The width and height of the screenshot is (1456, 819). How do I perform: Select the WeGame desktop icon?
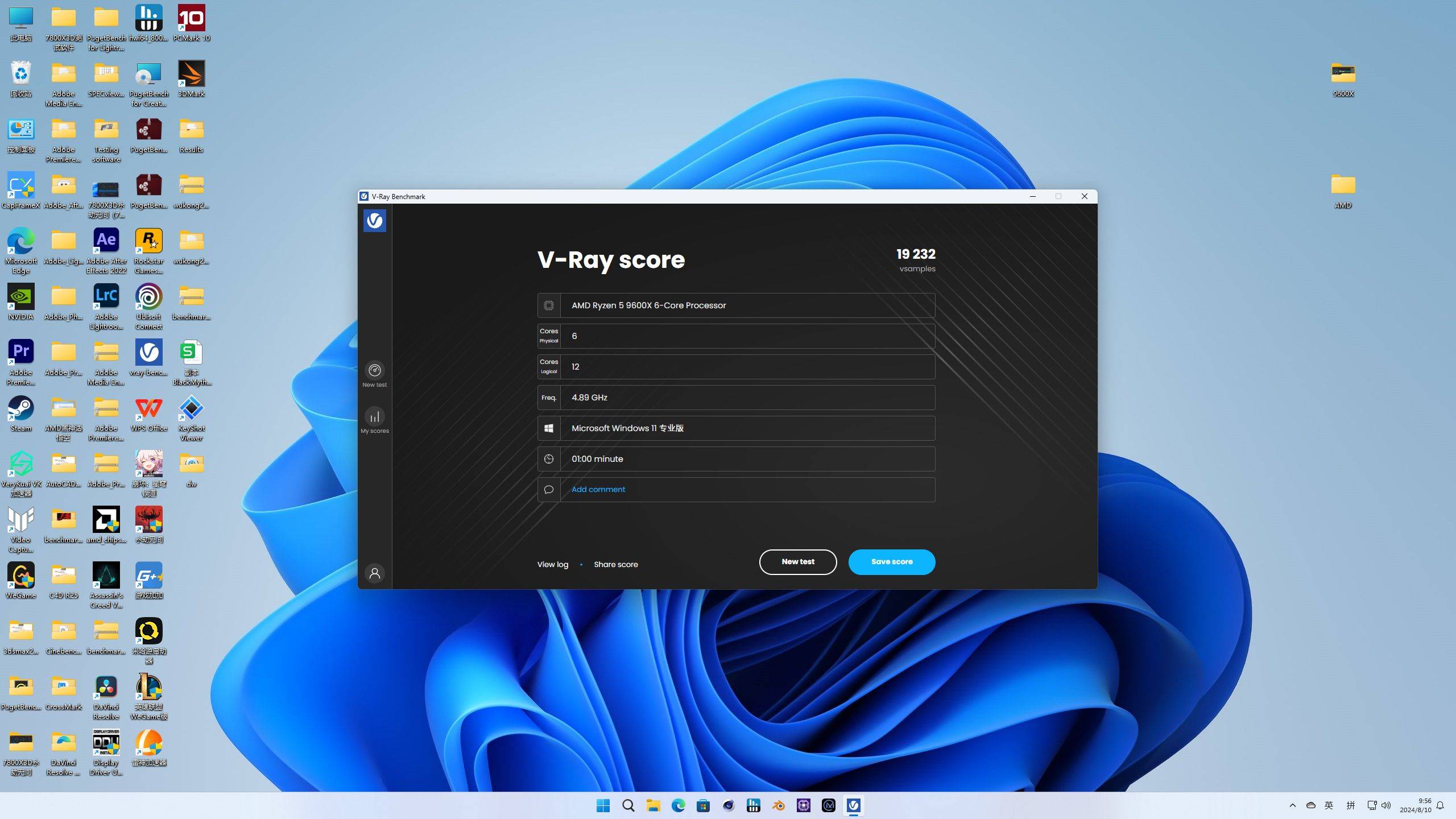click(21, 581)
